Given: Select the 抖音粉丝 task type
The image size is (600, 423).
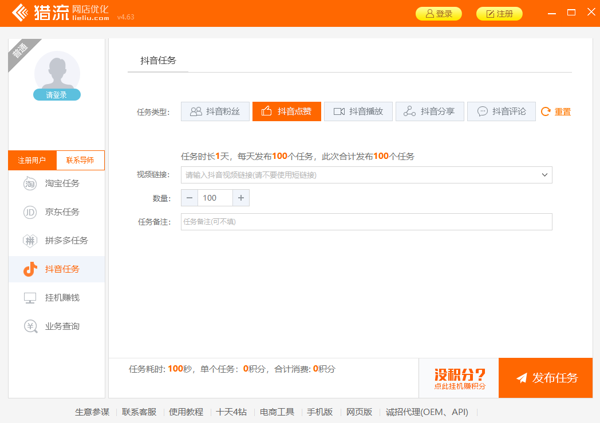Looking at the screenshot, I should click(x=215, y=112).
